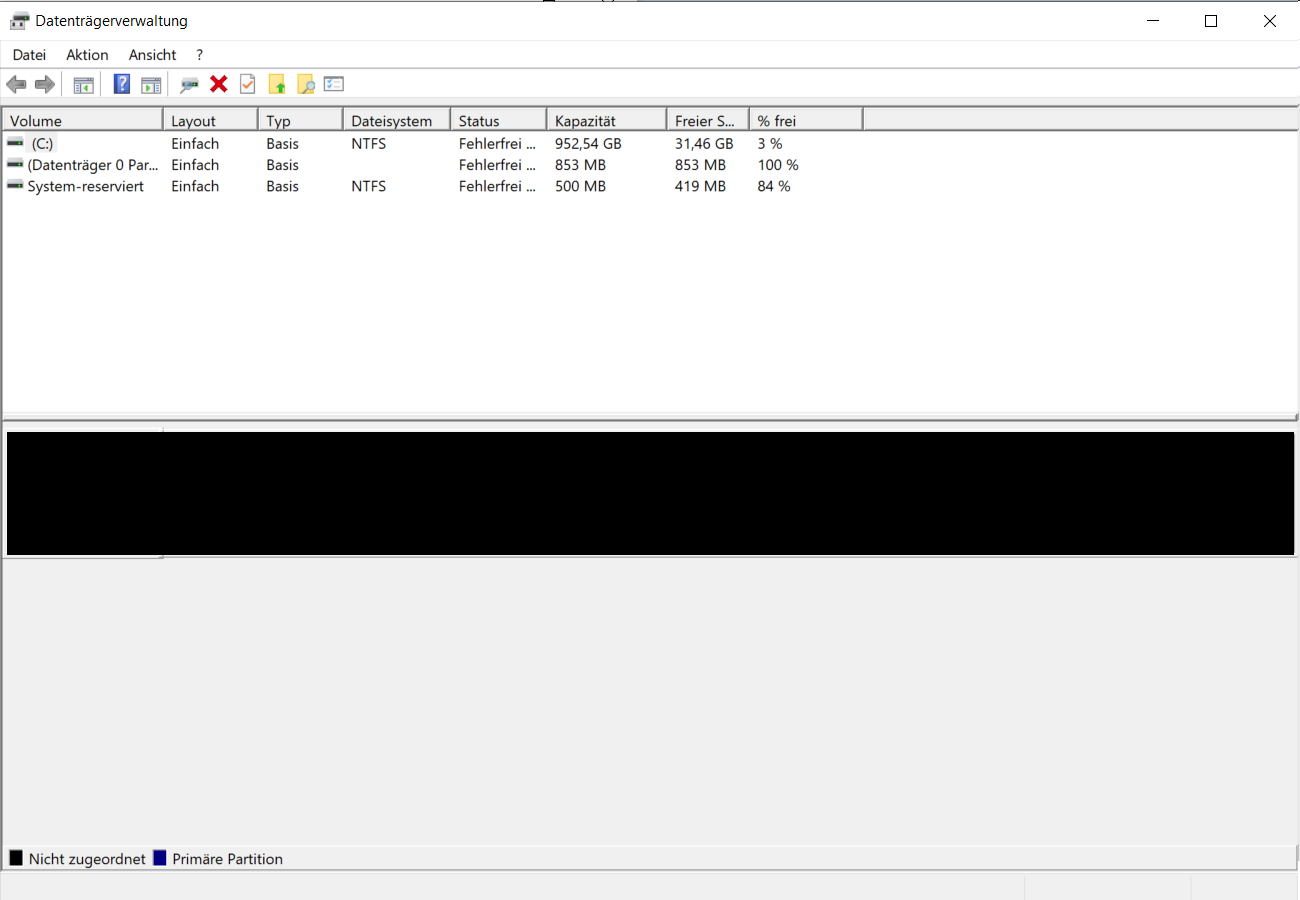Click the Datenträgerverwaltung title bar app icon

[19, 21]
